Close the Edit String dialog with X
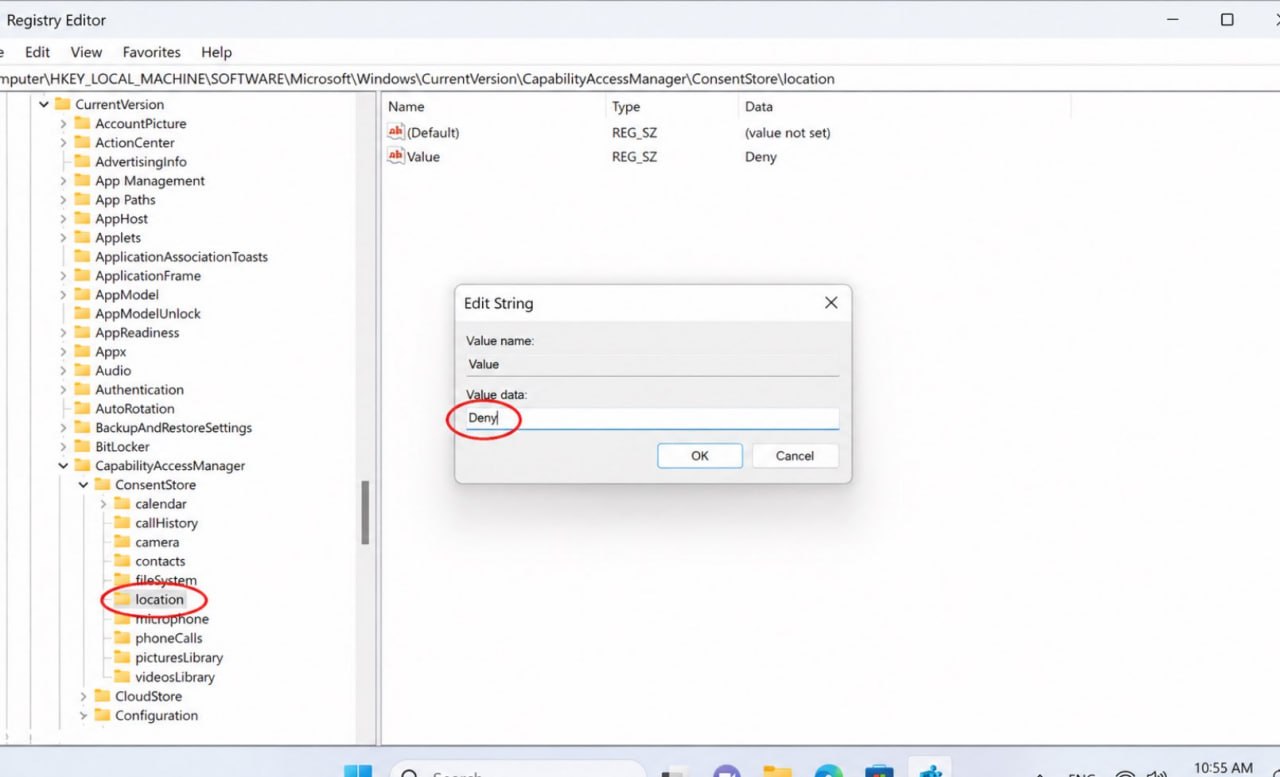 tap(830, 303)
